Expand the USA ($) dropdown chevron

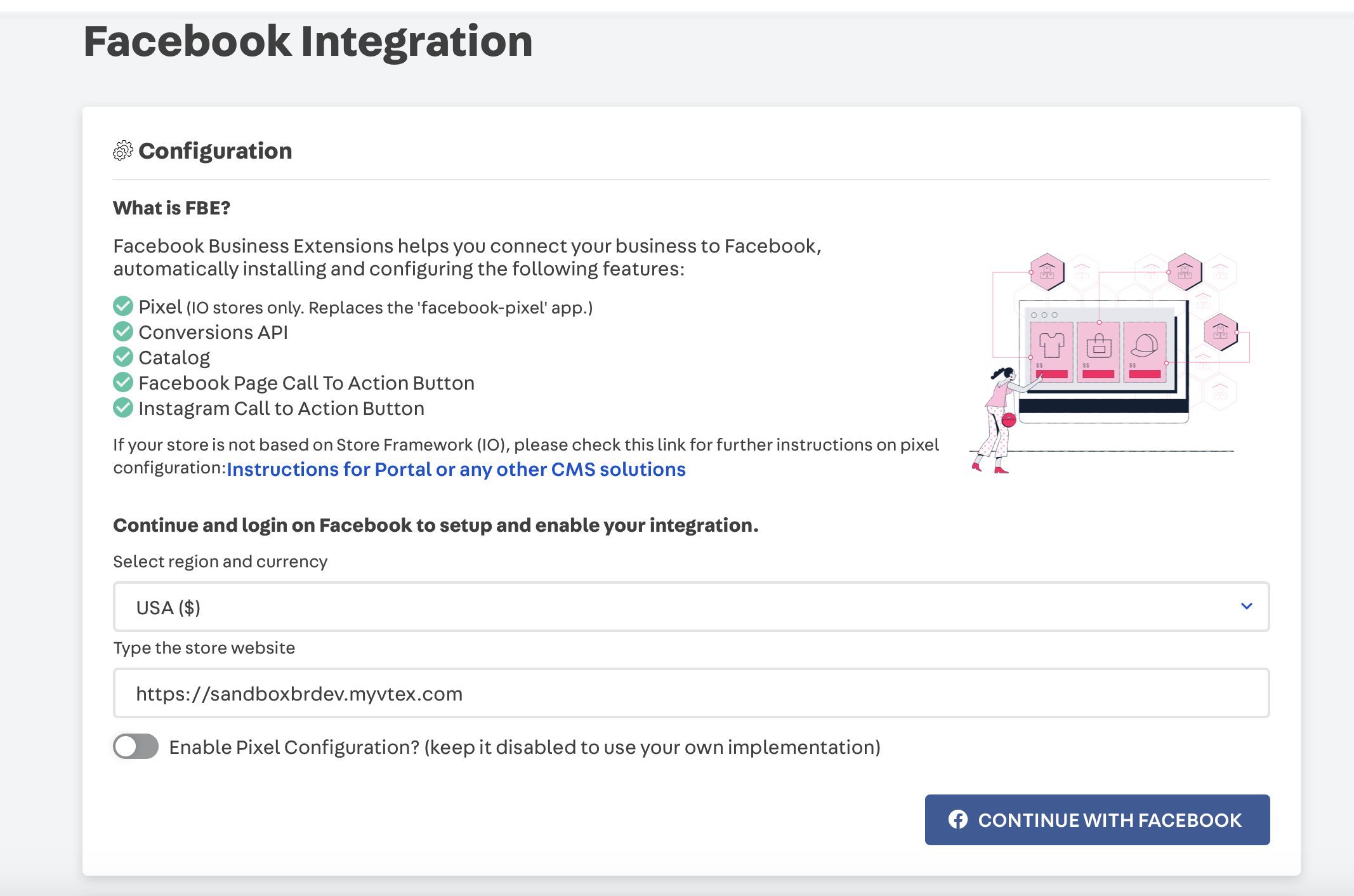click(x=1247, y=607)
